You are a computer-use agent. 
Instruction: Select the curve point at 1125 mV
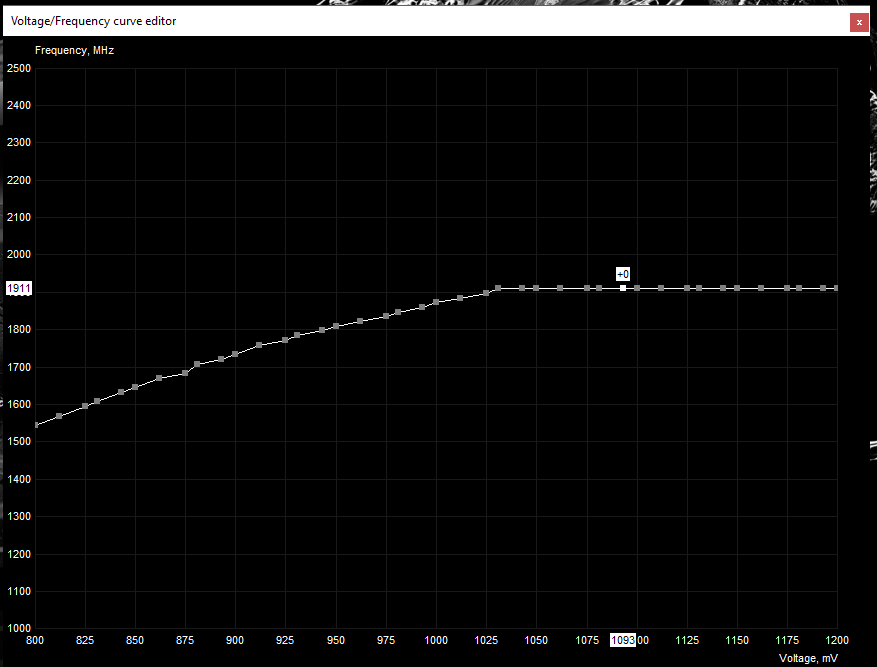click(687, 288)
